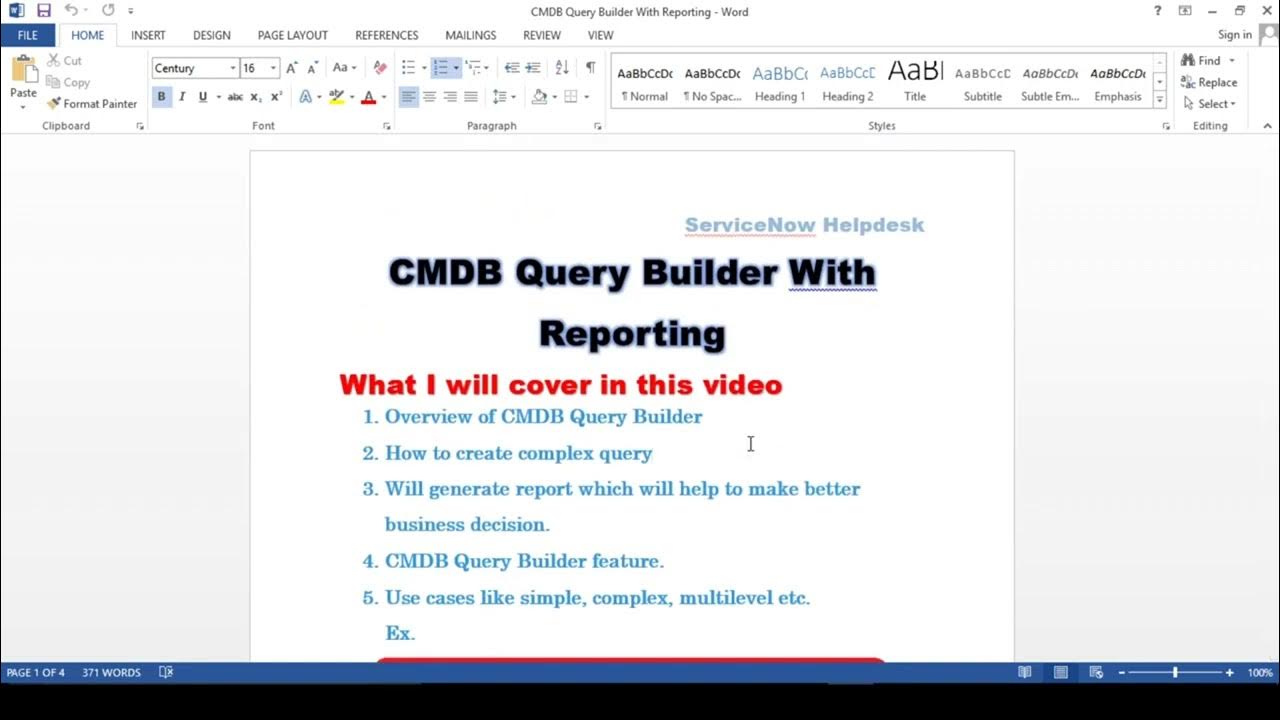The width and height of the screenshot is (1280, 720).
Task: Switch to Web Layout view
Action: click(x=1096, y=673)
